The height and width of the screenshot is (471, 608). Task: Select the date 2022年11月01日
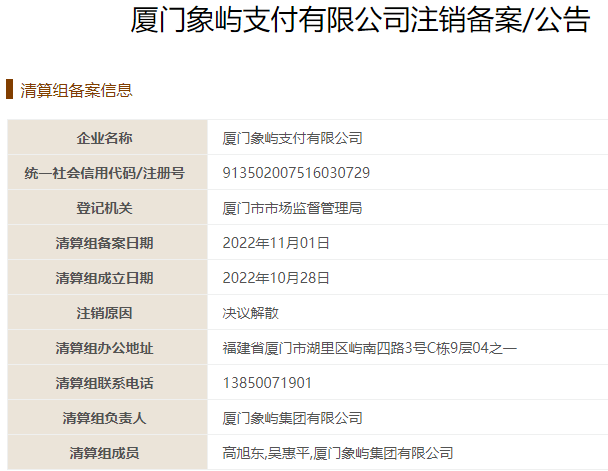tap(276, 243)
